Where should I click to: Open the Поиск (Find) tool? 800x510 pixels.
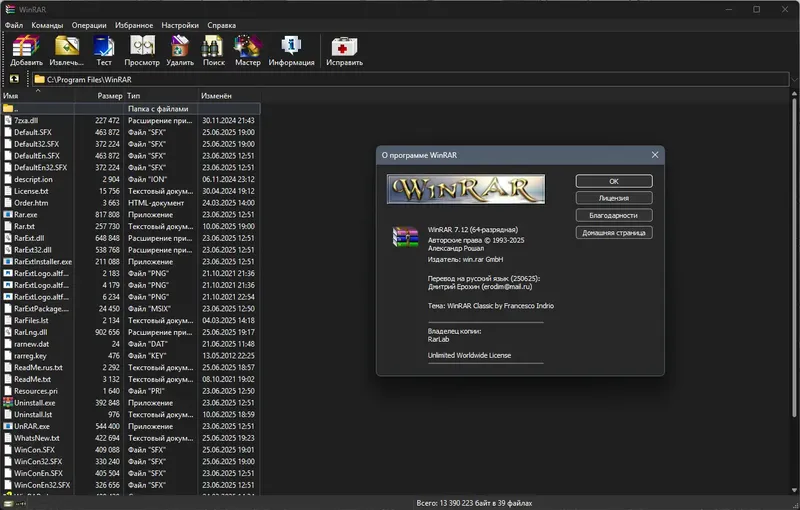(x=213, y=50)
